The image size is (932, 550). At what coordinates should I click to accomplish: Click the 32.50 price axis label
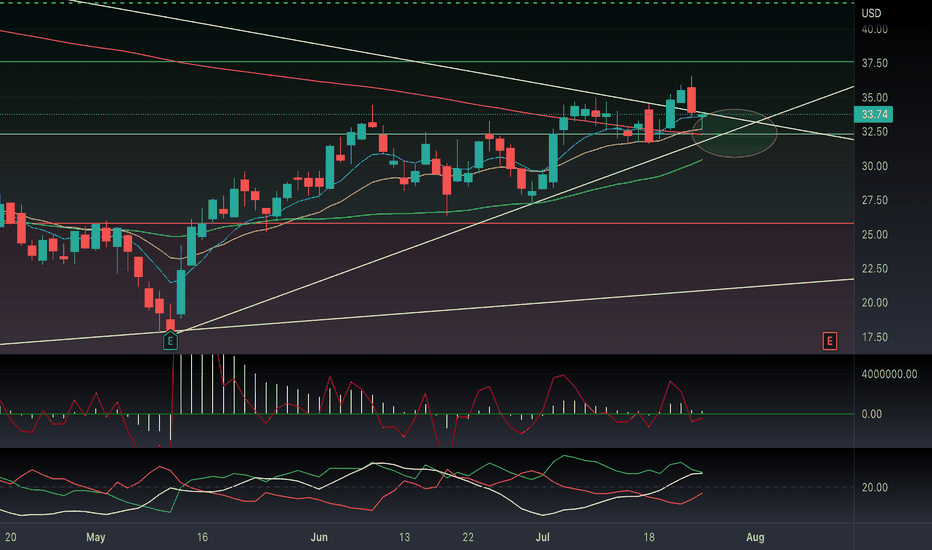tap(874, 131)
